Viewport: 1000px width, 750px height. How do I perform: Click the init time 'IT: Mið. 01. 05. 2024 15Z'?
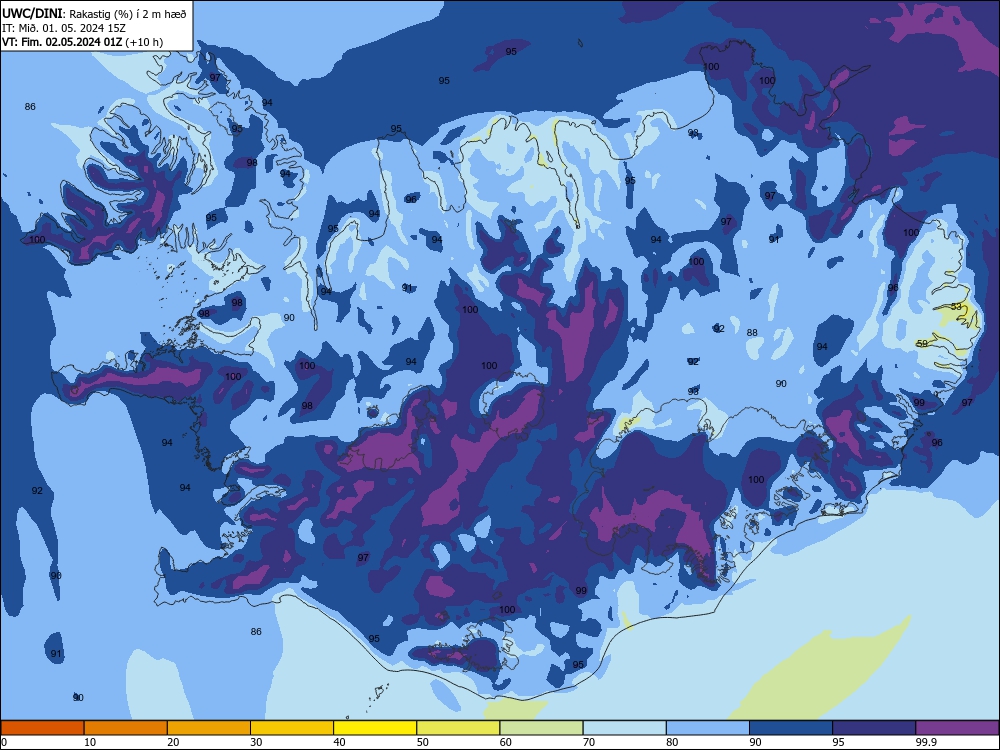(64, 28)
